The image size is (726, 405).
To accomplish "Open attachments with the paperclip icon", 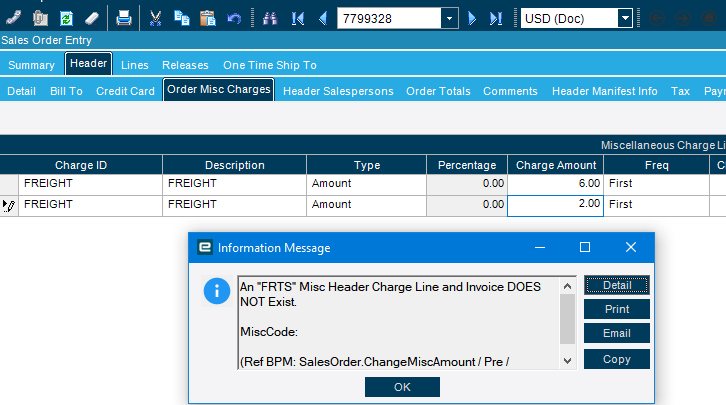I will 40,19.
